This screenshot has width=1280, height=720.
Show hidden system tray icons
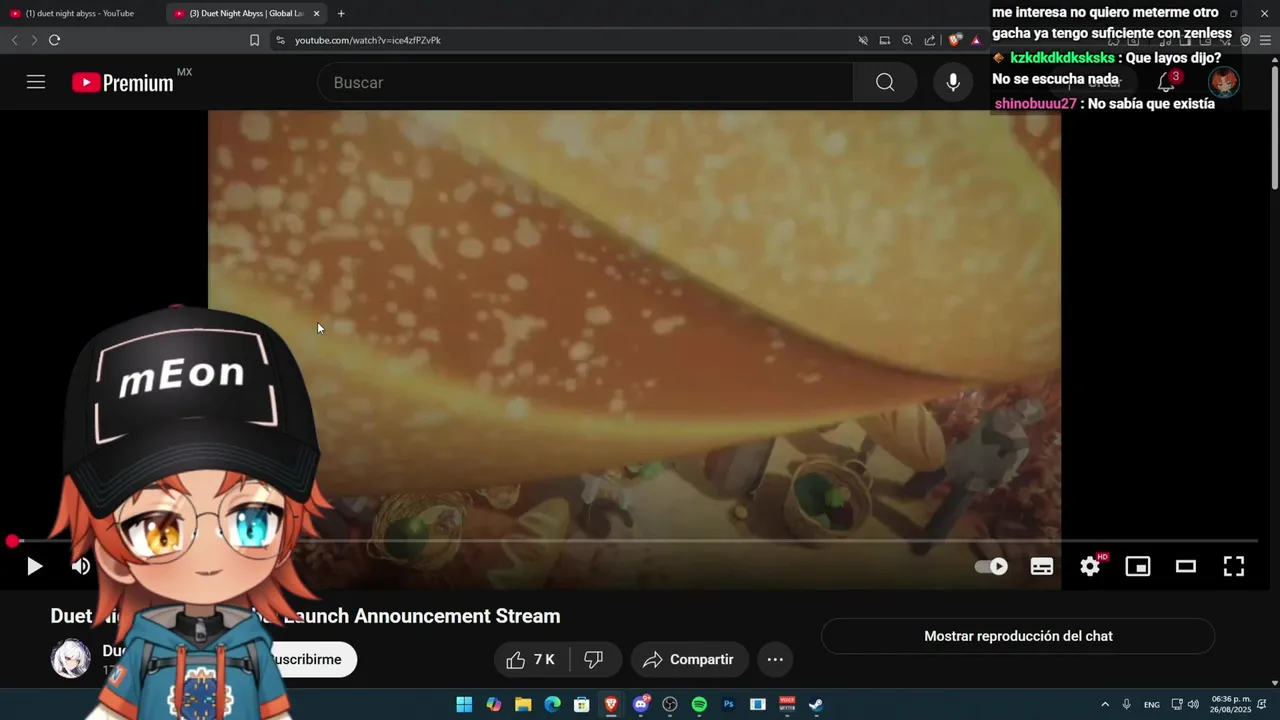tap(1105, 704)
